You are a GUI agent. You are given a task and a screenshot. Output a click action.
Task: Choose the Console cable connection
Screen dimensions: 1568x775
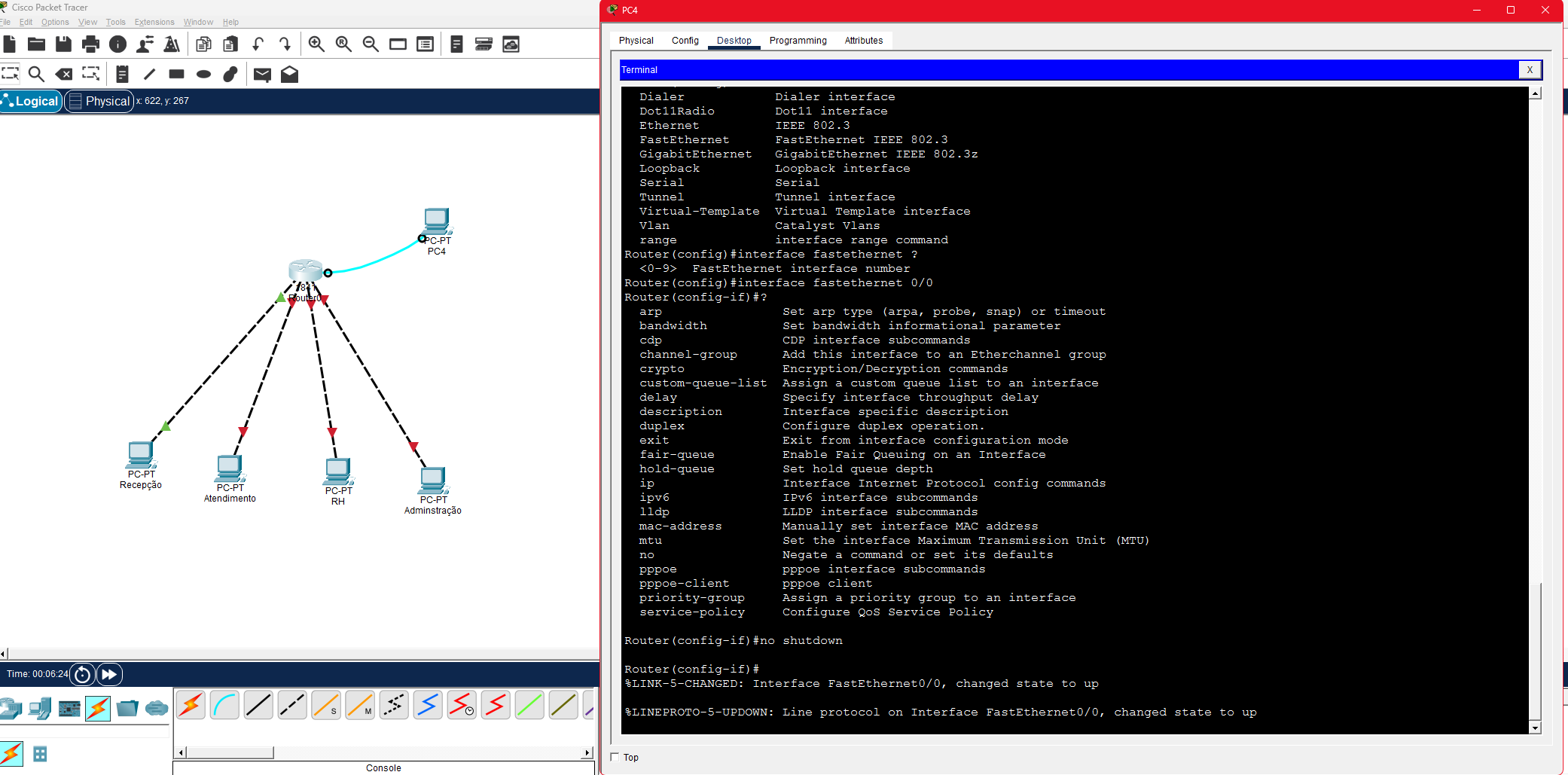click(225, 706)
